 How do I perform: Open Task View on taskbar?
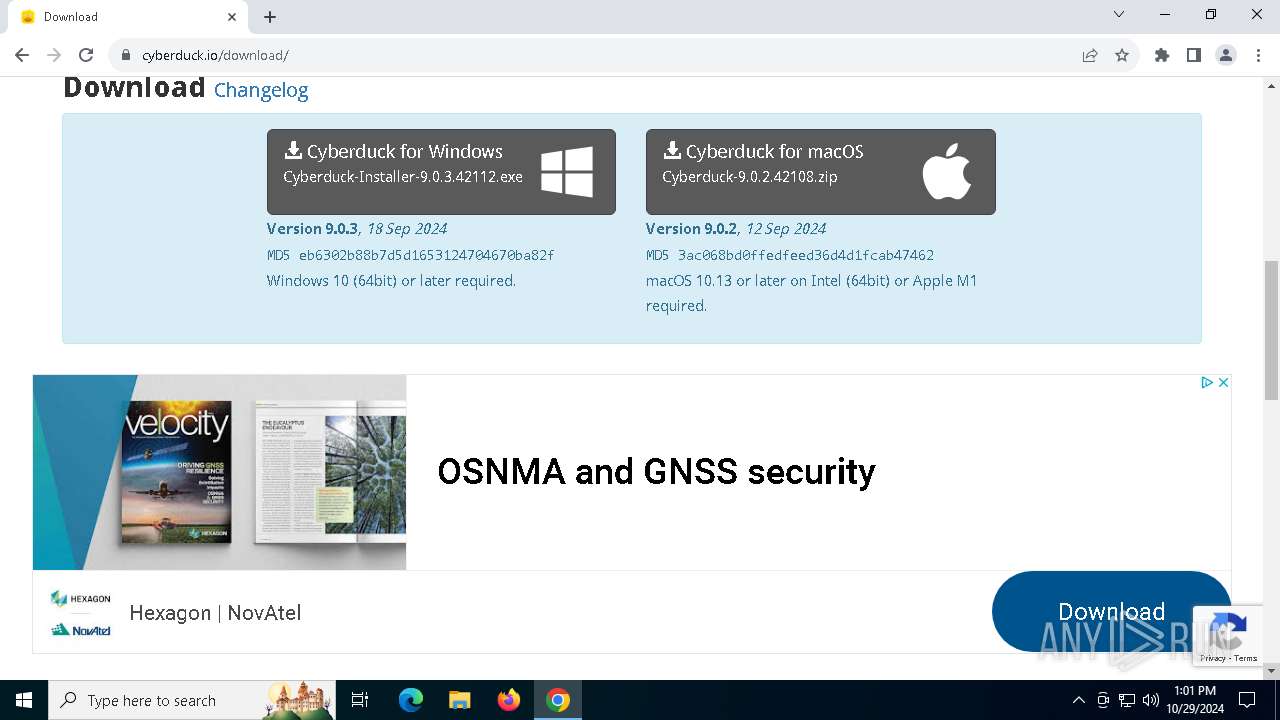(x=360, y=700)
